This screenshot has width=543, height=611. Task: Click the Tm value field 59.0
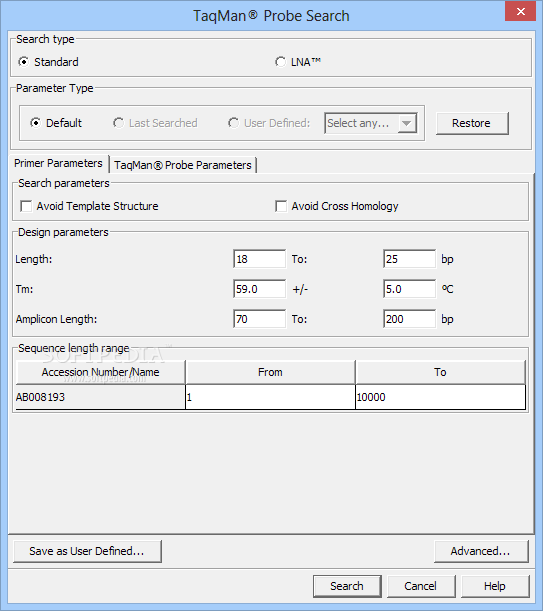tap(259, 289)
